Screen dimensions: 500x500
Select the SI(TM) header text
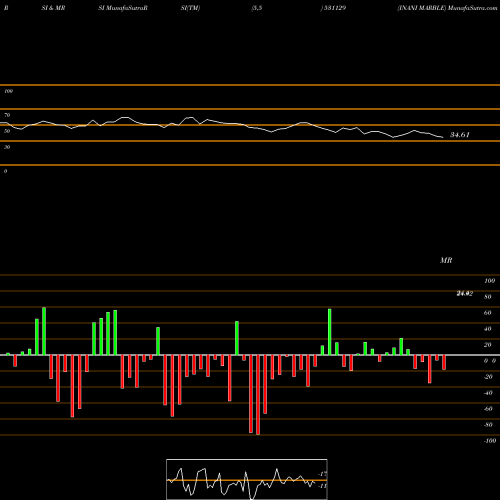point(190,8)
